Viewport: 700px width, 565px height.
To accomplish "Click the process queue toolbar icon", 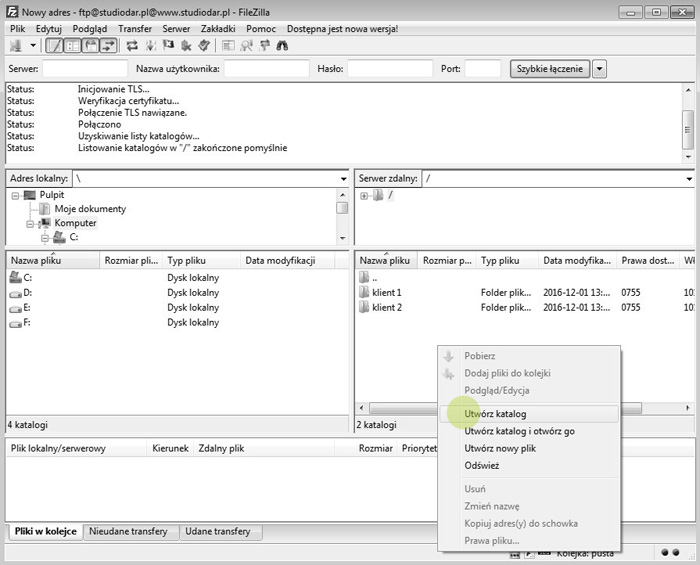I will click(150, 45).
